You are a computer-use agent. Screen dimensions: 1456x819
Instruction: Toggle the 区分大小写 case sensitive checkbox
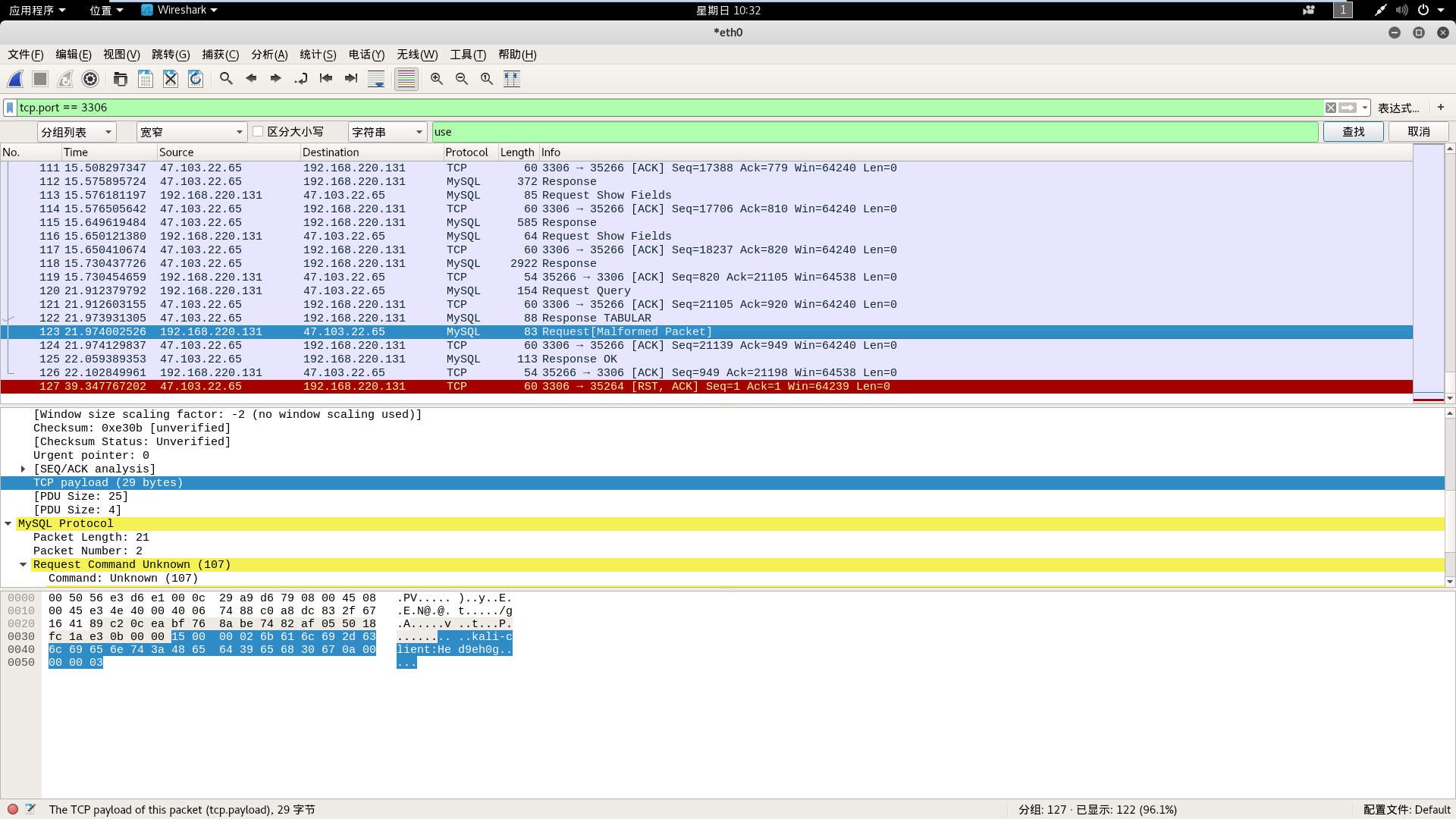coord(258,131)
